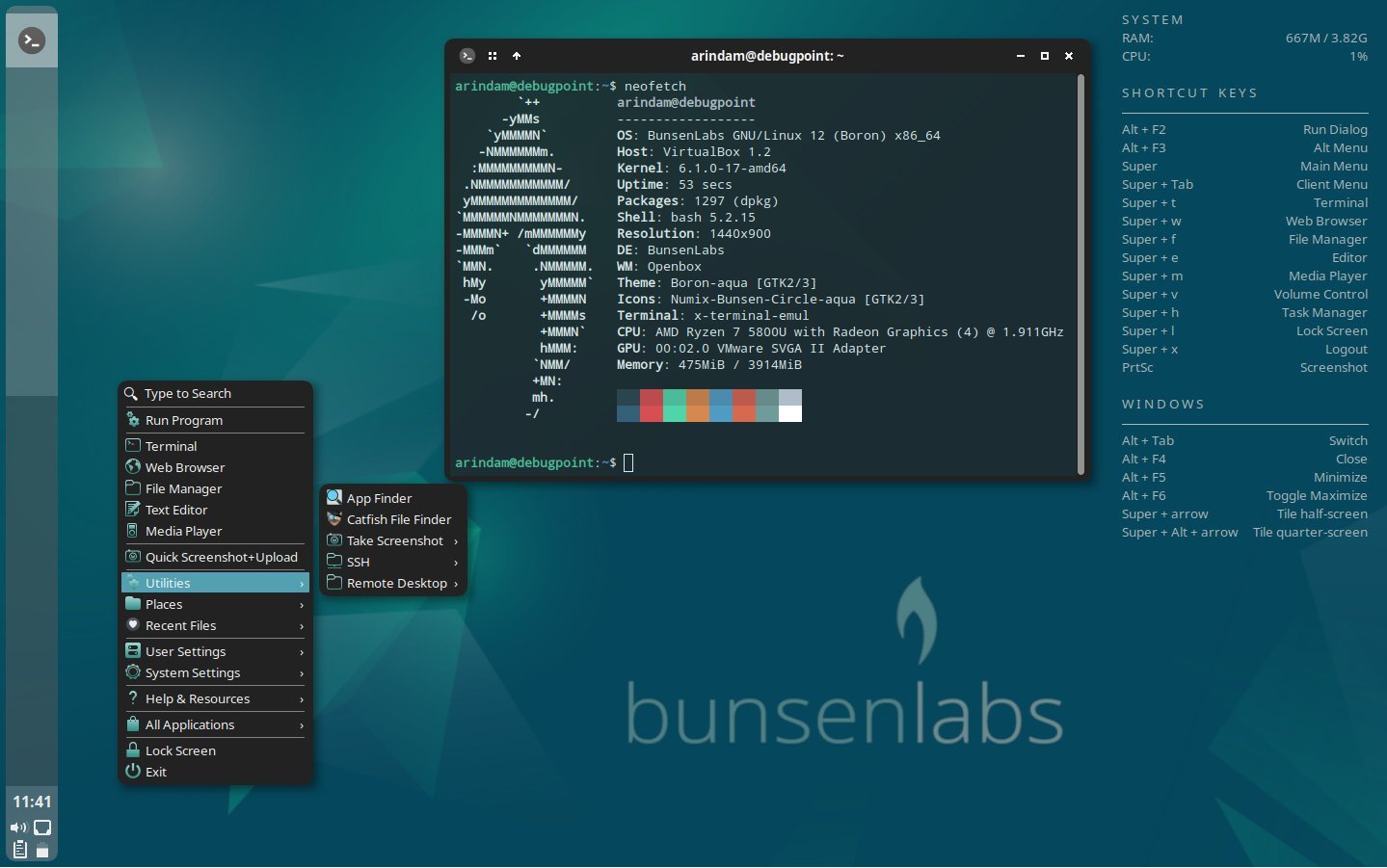
Task: Click the pencil icon for Text Editor
Action: [133, 509]
